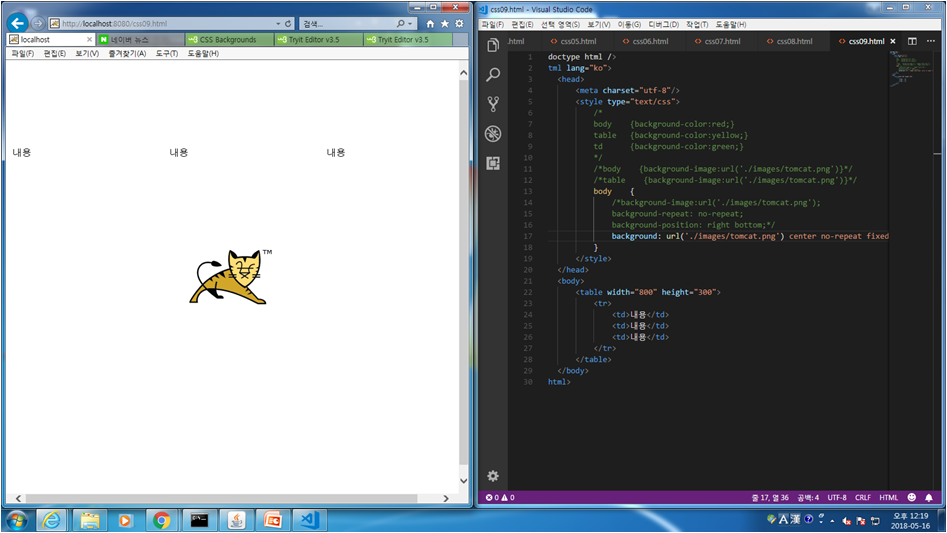
Task: Open 디버그(D) menu in VS Code
Action: tap(663, 24)
